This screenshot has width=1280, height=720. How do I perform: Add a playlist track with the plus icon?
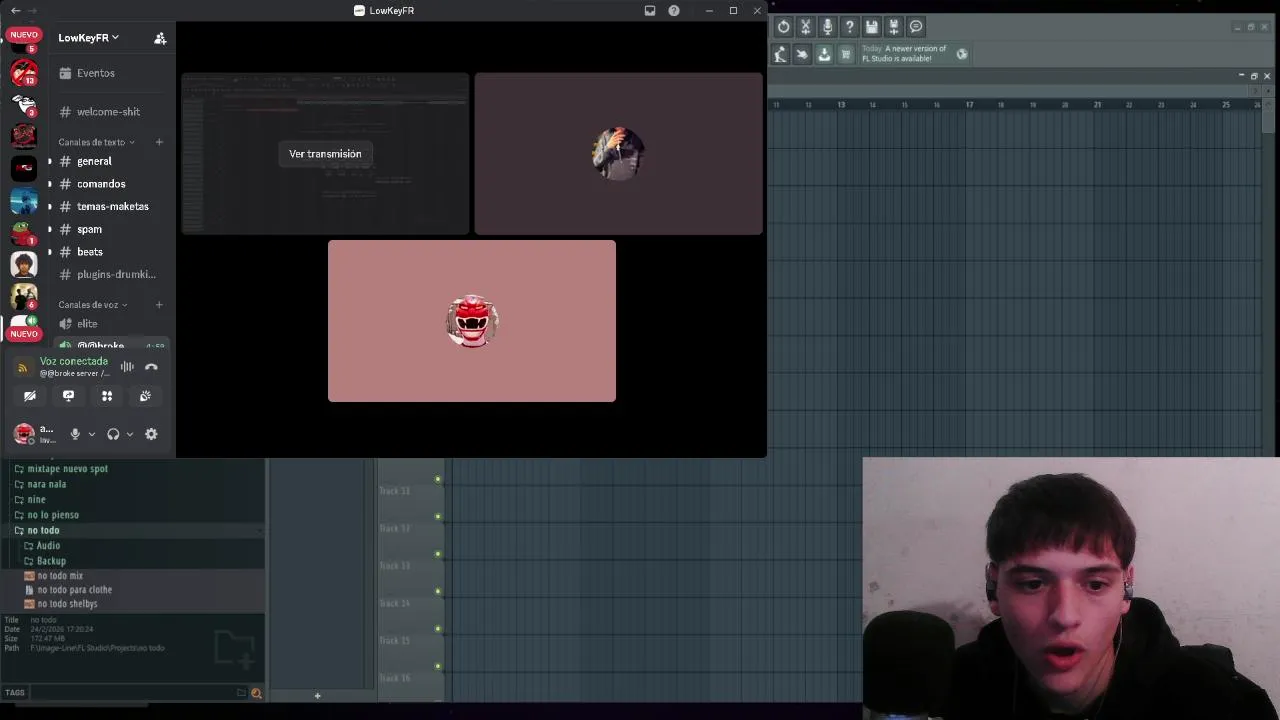(317, 696)
